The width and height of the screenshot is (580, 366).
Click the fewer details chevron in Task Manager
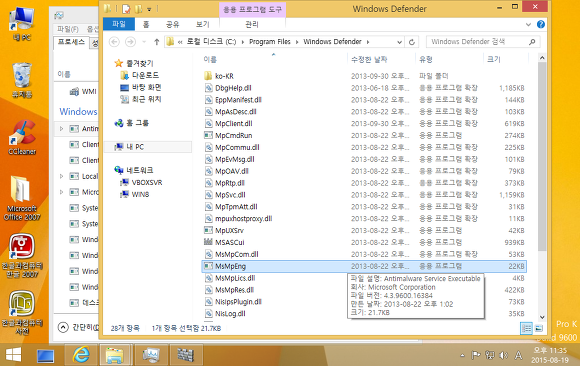(63, 327)
